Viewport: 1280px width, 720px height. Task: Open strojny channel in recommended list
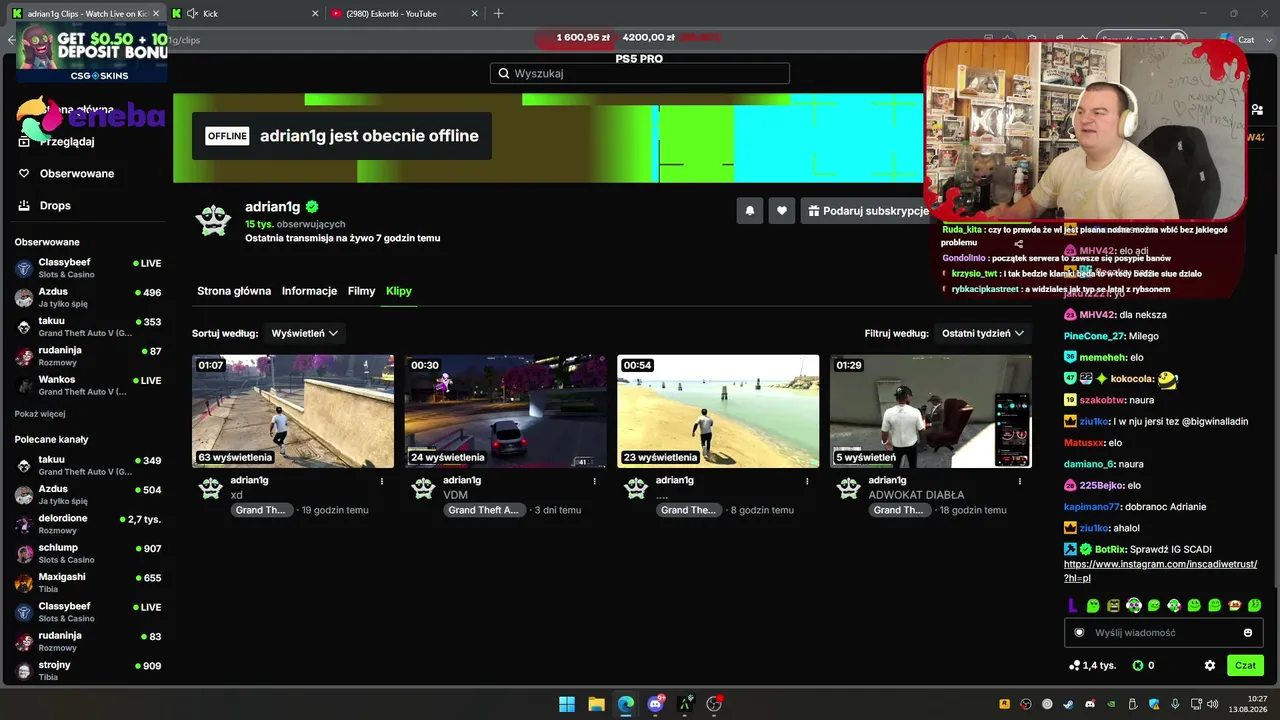point(88,670)
